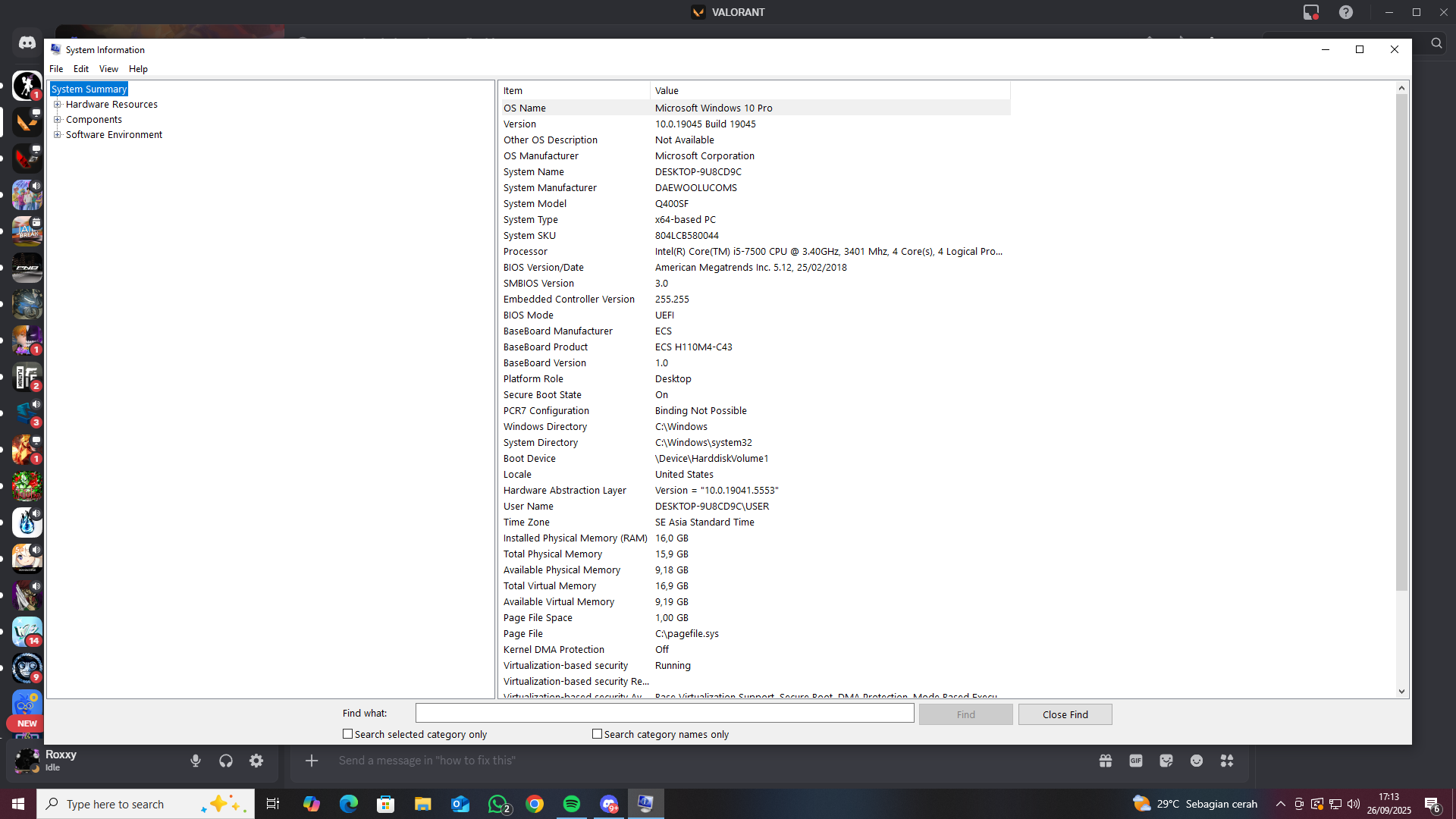Screen dimensions: 1456x819
Task: Select System Summary in the tree
Action: 89,89
